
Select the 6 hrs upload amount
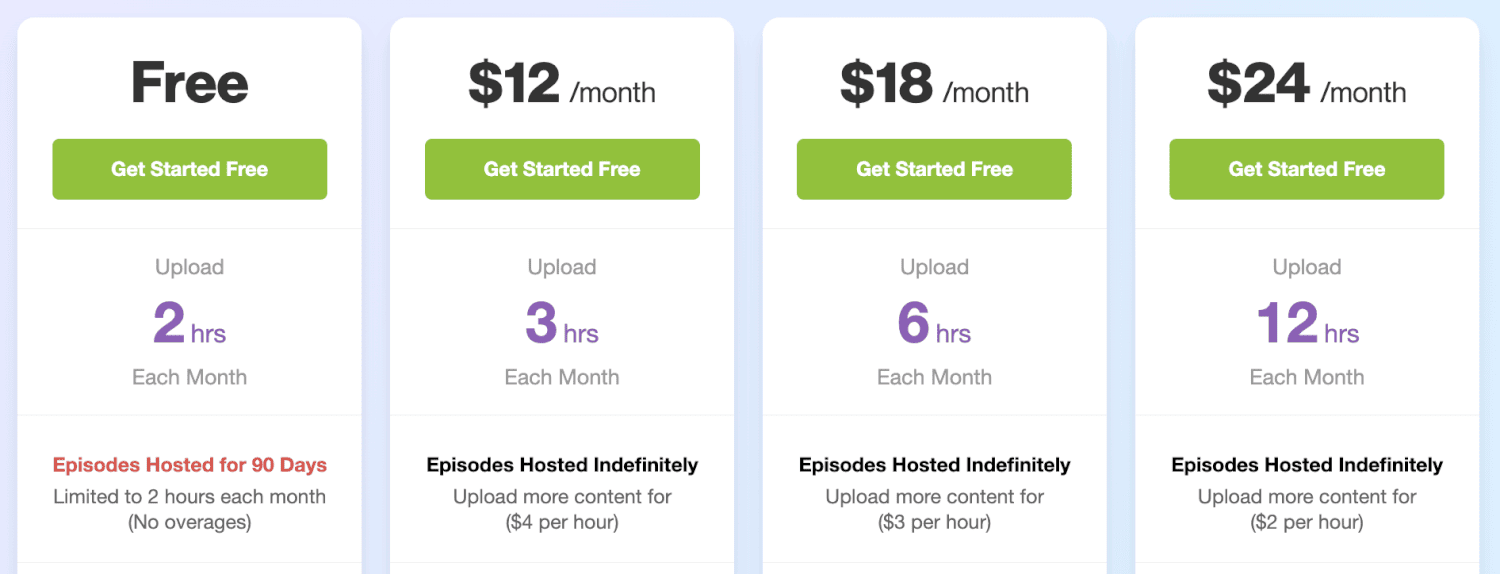[x=934, y=323]
